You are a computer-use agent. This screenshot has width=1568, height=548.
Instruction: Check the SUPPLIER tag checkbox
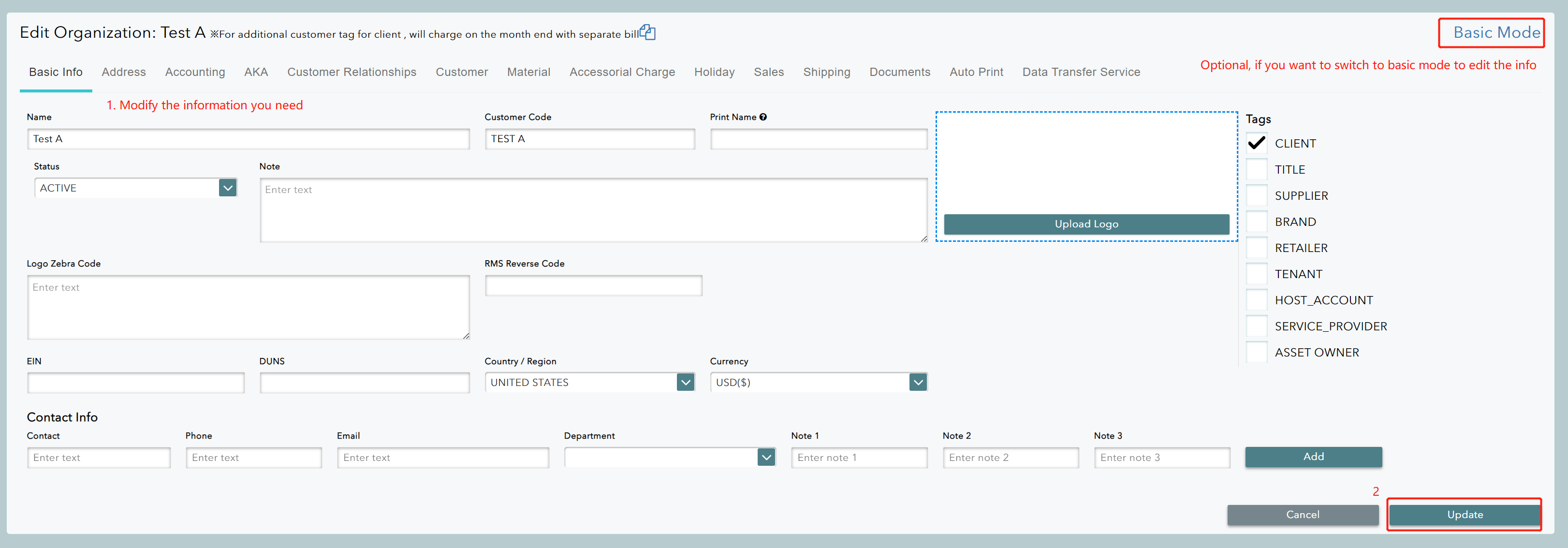point(1256,195)
